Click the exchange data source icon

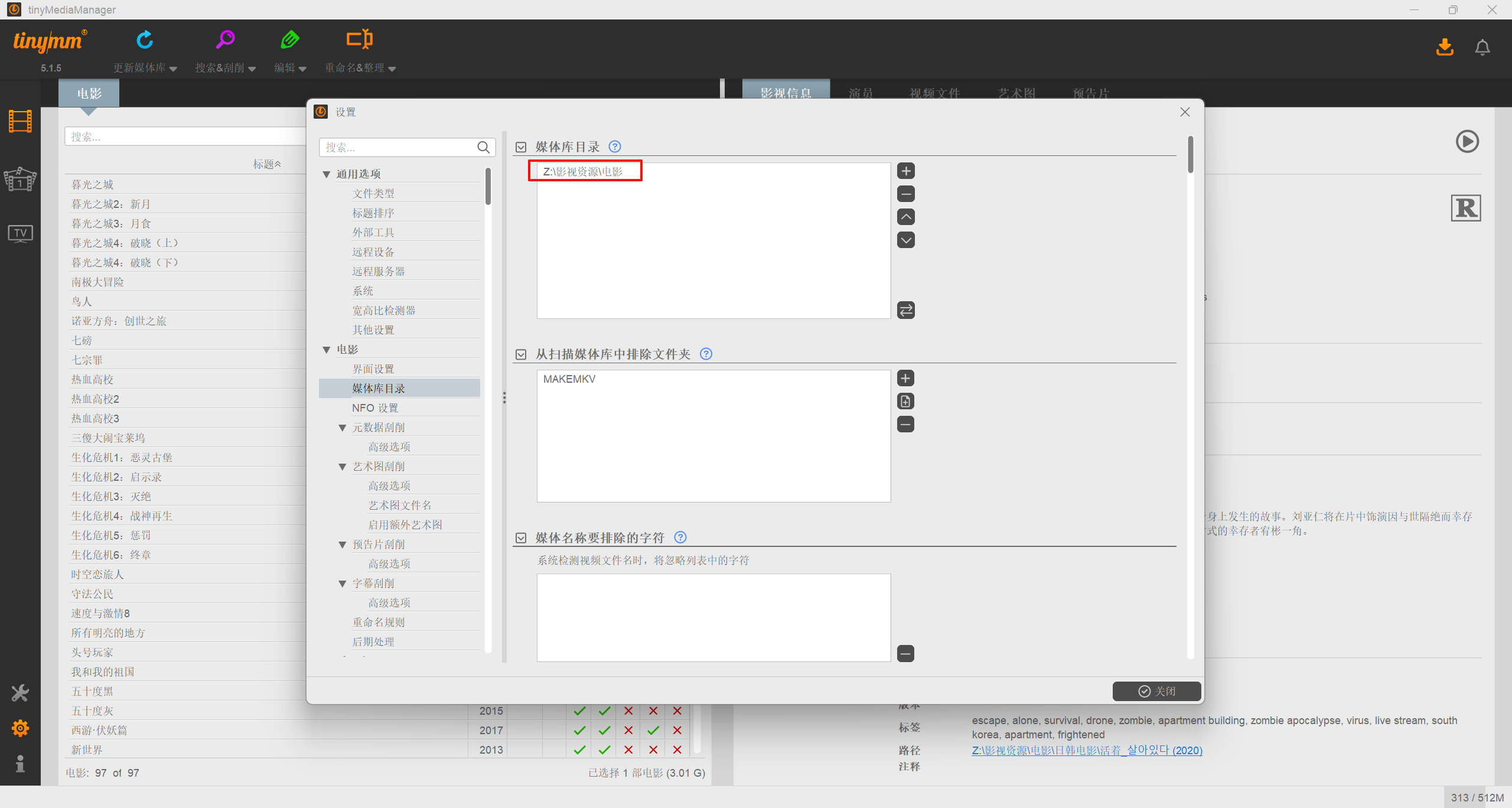[905, 310]
